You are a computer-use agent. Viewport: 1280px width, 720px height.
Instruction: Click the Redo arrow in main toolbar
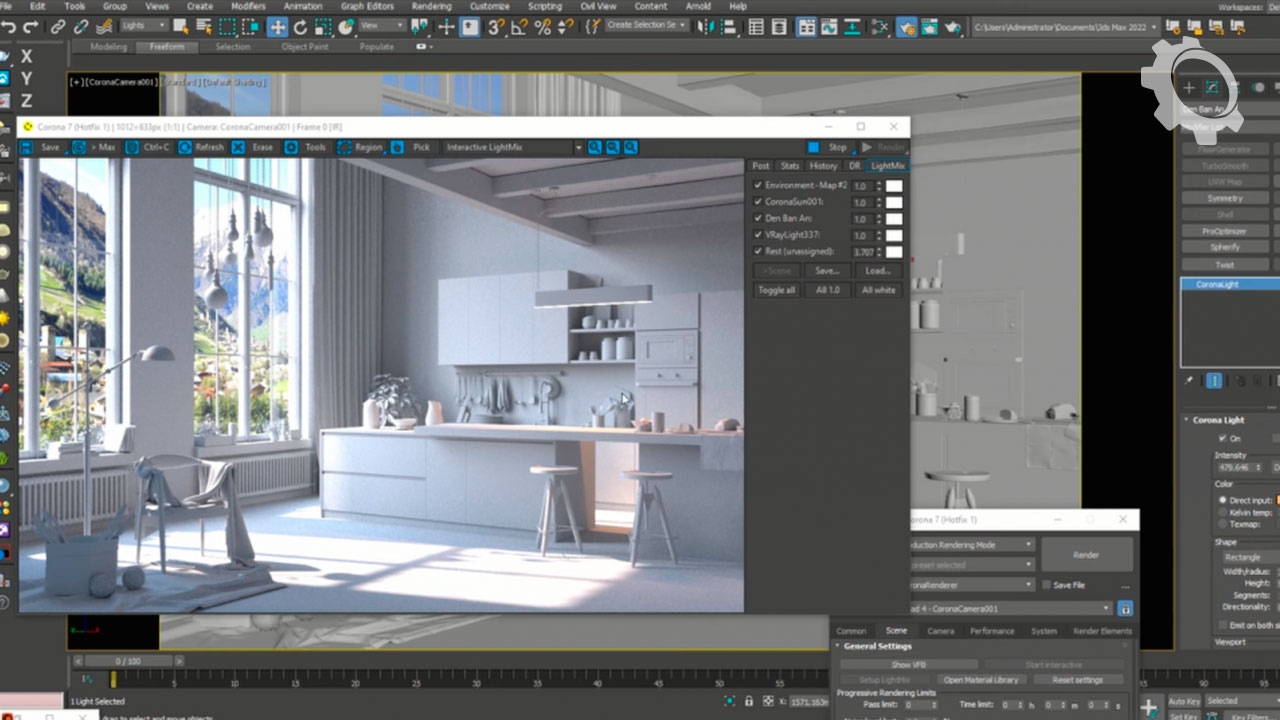click(x=32, y=27)
